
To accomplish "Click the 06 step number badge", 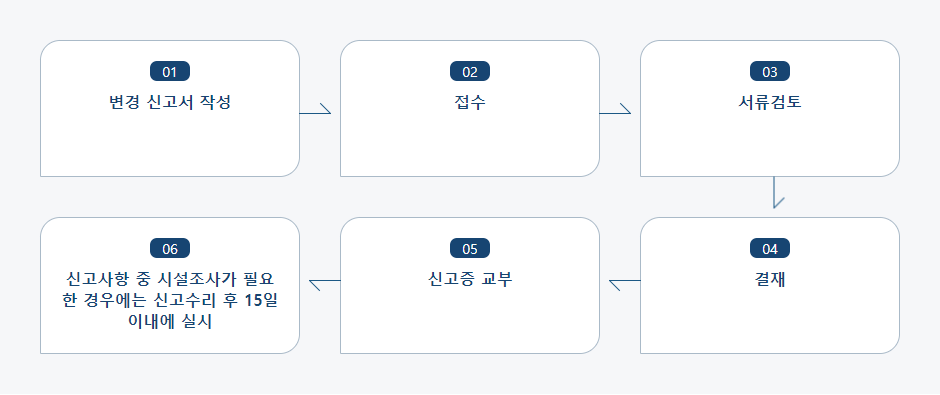I will coord(170,248).
